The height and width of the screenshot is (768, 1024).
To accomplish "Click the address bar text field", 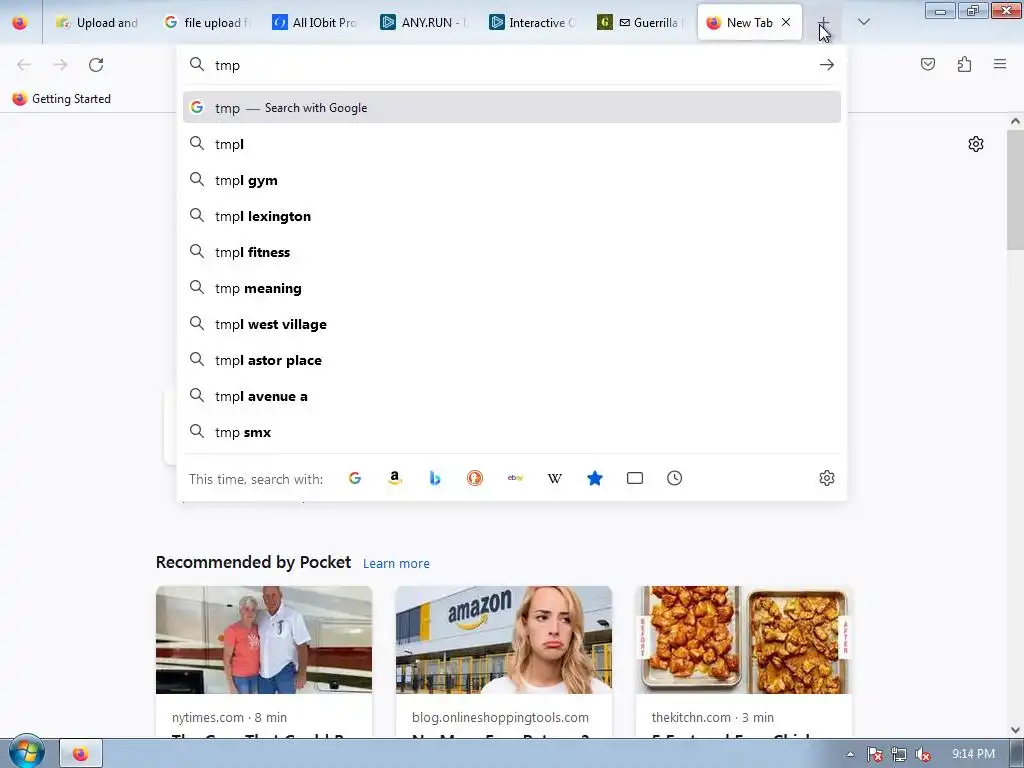I will click(513, 65).
